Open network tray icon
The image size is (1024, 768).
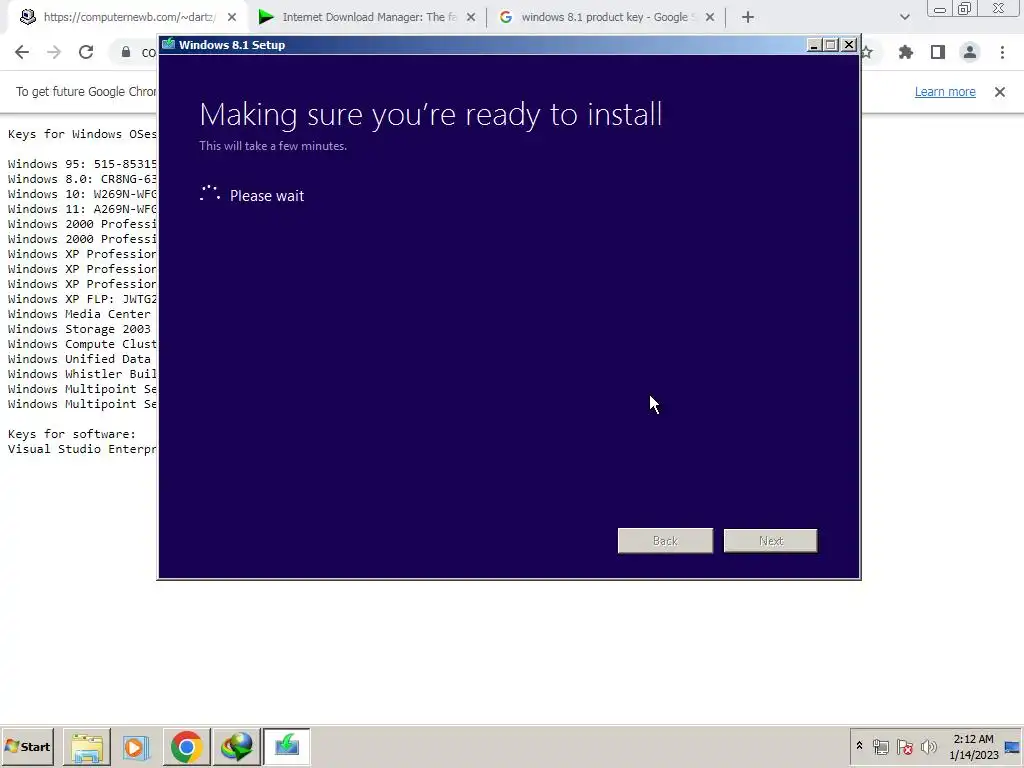881,746
